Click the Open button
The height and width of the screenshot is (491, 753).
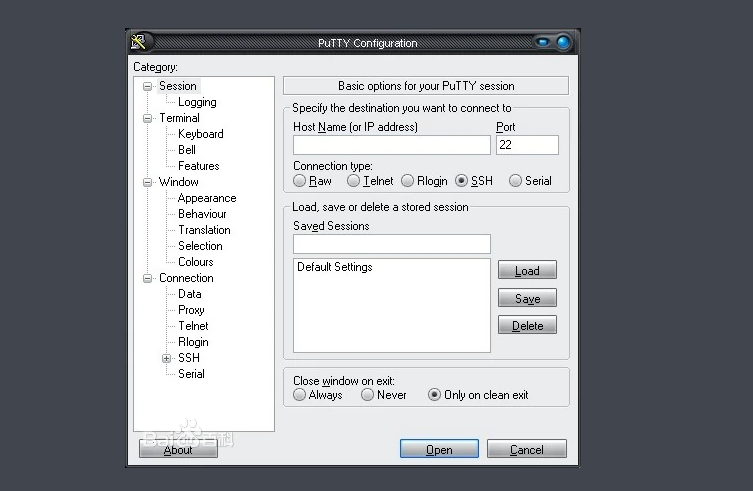pyautogui.click(x=439, y=449)
